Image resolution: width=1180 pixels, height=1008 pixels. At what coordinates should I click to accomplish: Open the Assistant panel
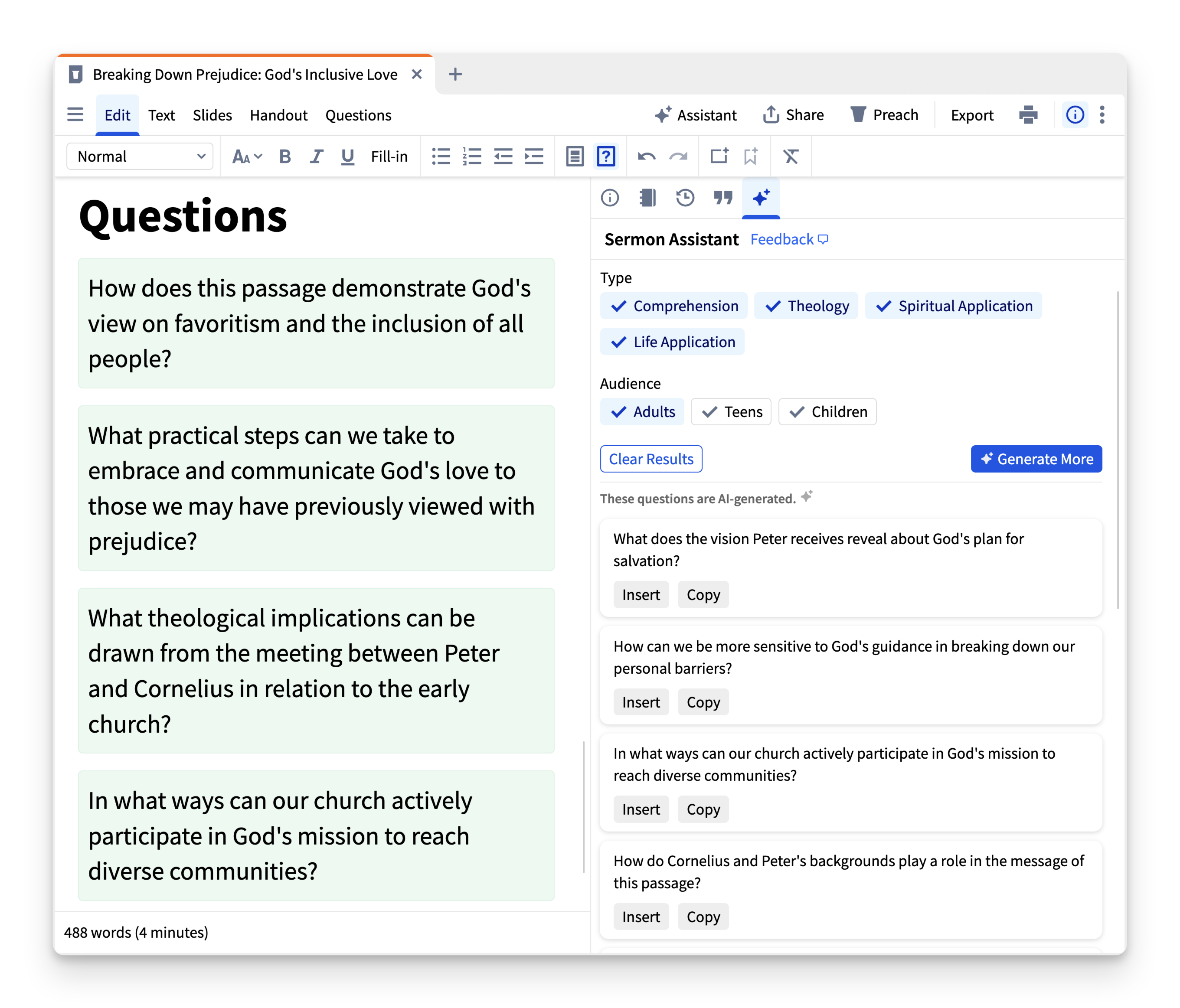(x=695, y=115)
